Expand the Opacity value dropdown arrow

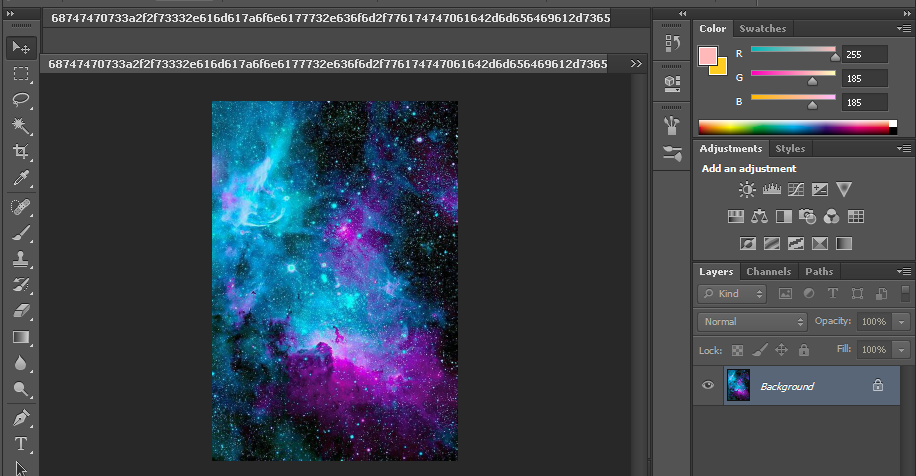[901, 322]
